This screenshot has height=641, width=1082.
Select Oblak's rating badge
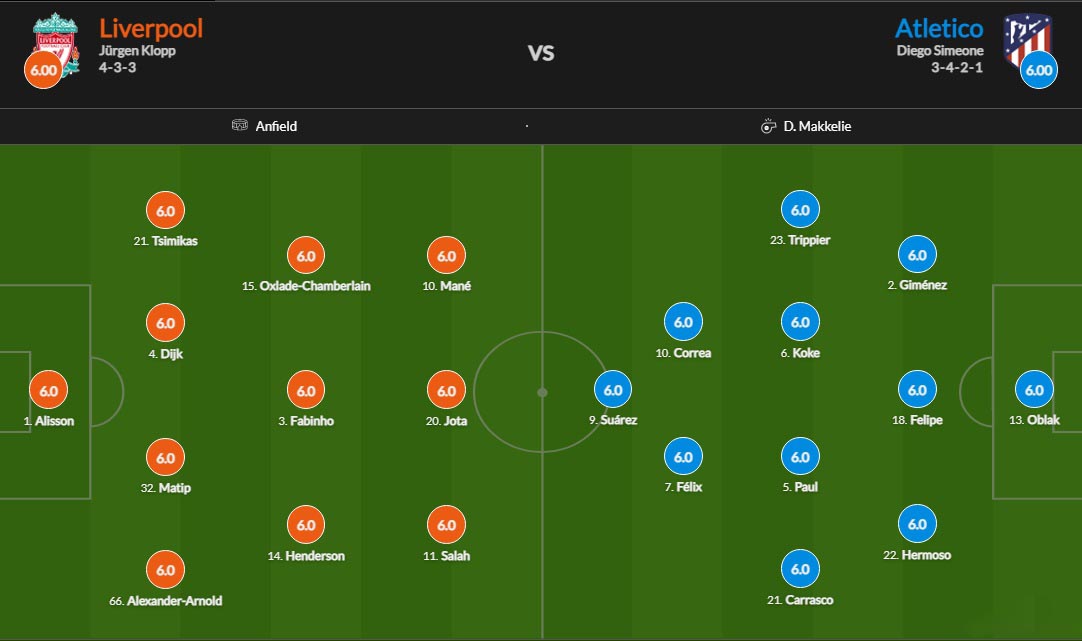1034,390
